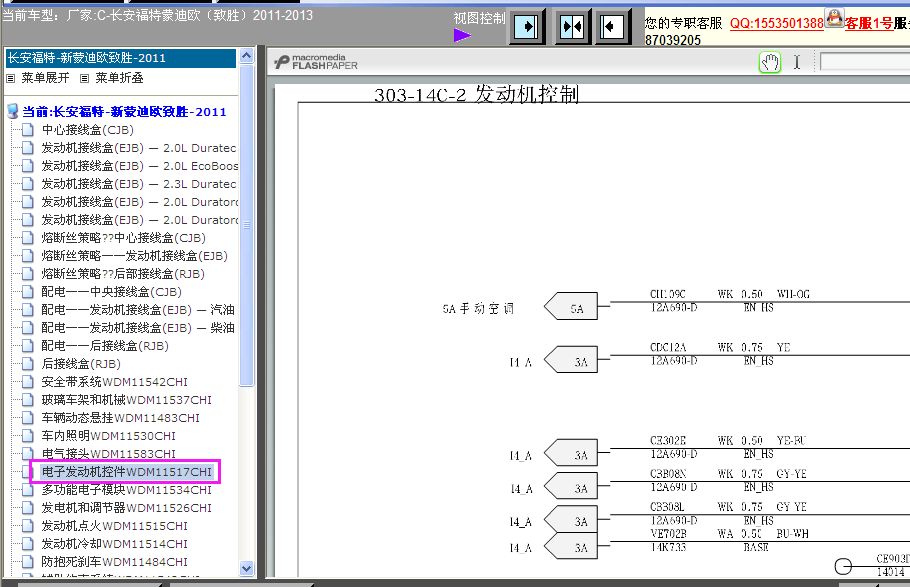Select 电子发动机控件WDM11517CHI
This screenshot has height=587, width=910.
127,471
